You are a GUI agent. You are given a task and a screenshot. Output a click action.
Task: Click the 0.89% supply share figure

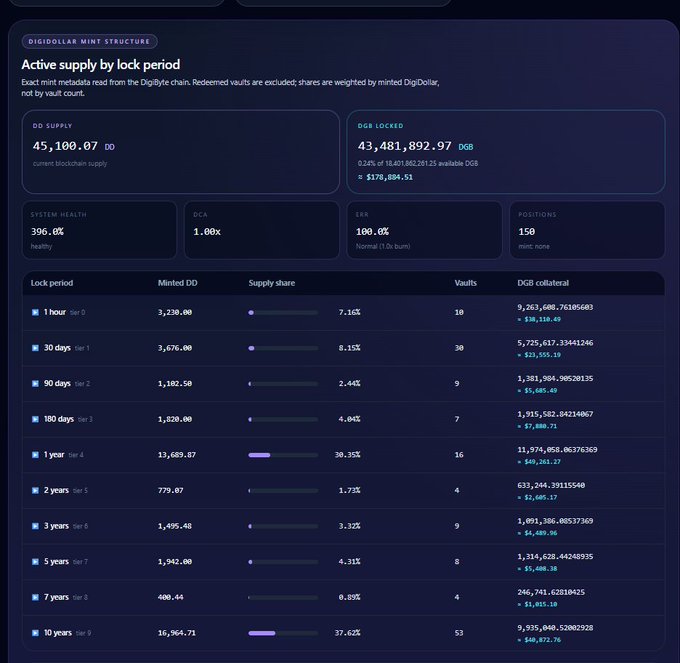click(350, 597)
